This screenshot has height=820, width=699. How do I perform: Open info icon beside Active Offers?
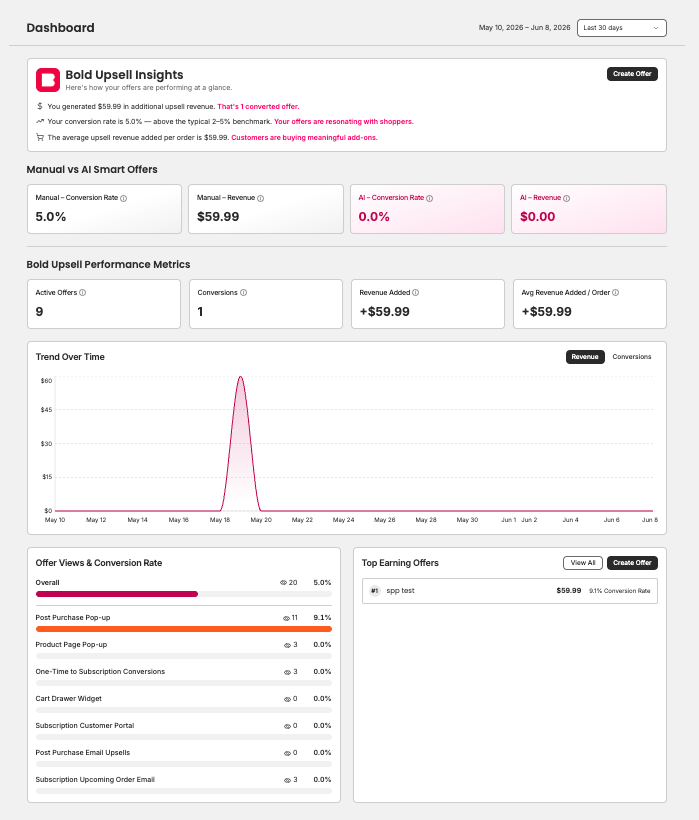point(83,292)
